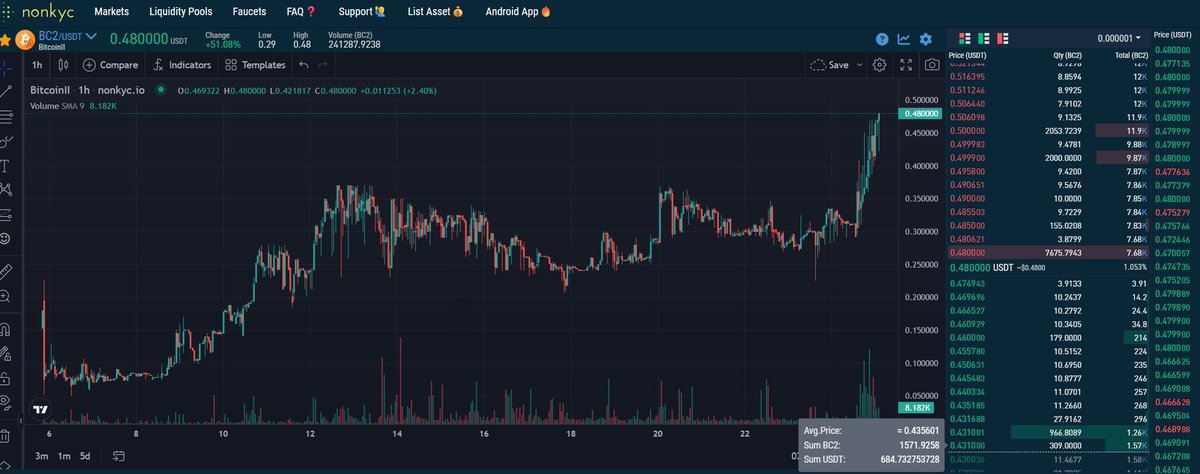Click the 0.480000 ask row with 7675.7943

(x=1046, y=253)
